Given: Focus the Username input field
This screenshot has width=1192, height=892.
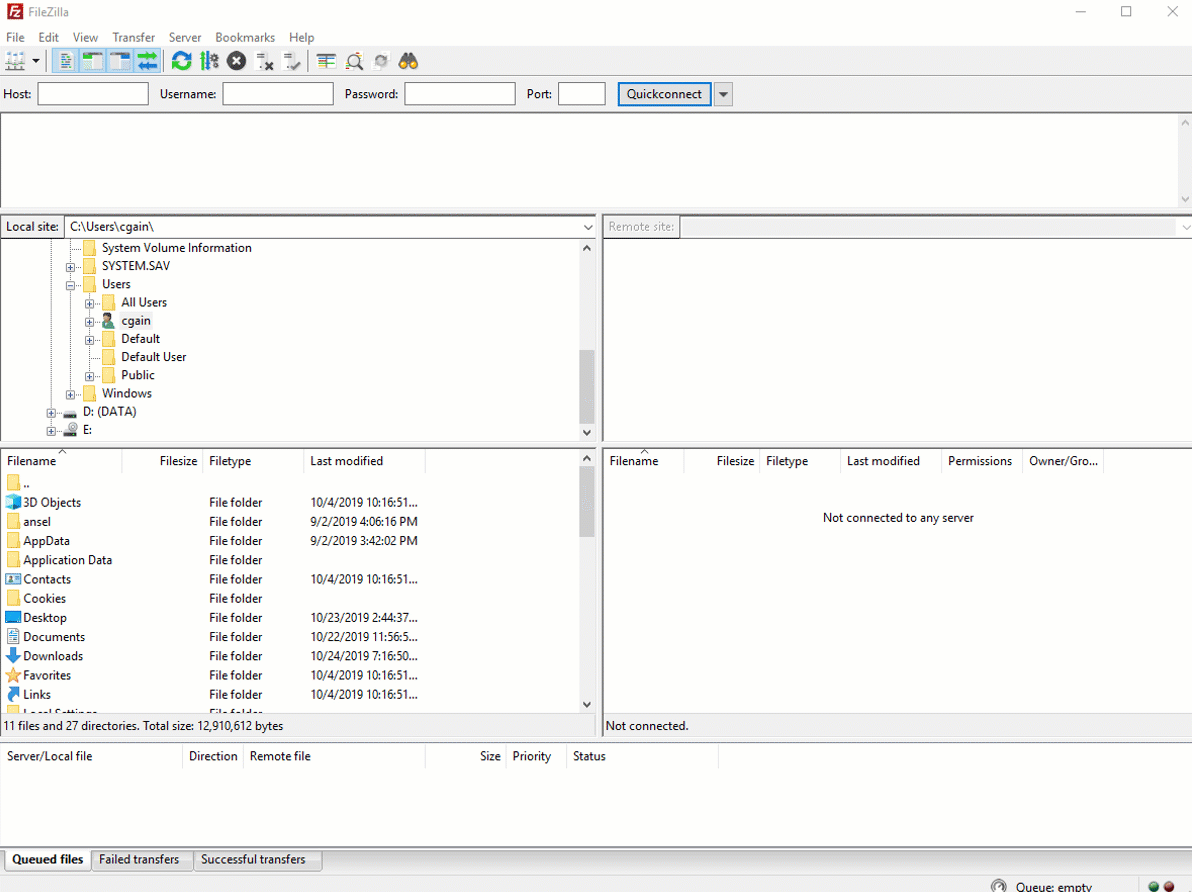Looking at the screenshot, I should [277, 94].
